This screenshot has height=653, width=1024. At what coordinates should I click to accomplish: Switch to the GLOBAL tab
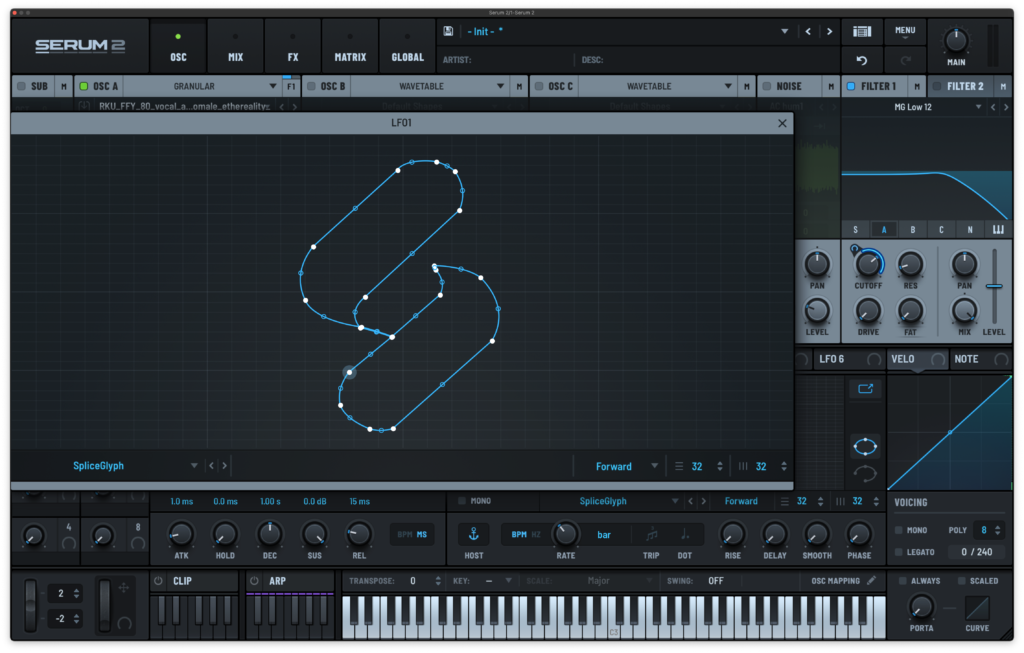(408, 46)
